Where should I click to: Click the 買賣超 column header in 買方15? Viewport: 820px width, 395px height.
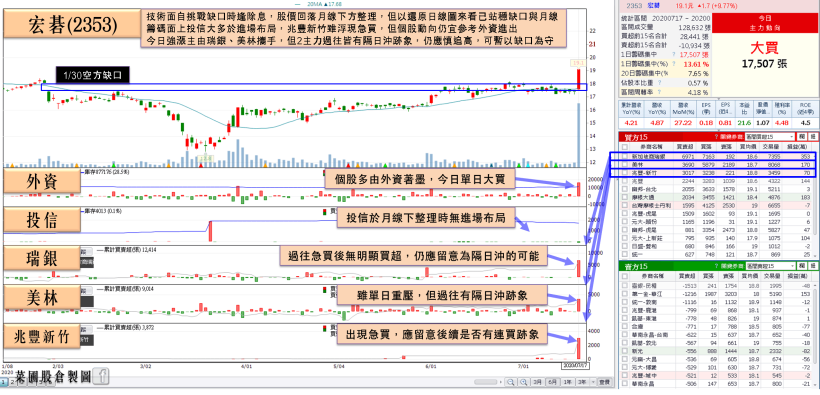pos(685,147)
